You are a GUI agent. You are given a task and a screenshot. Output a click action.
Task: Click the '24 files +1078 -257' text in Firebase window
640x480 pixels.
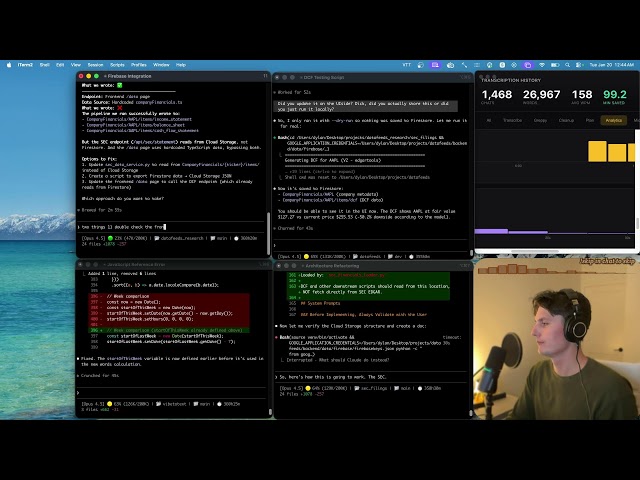click(x=104, y=244)
